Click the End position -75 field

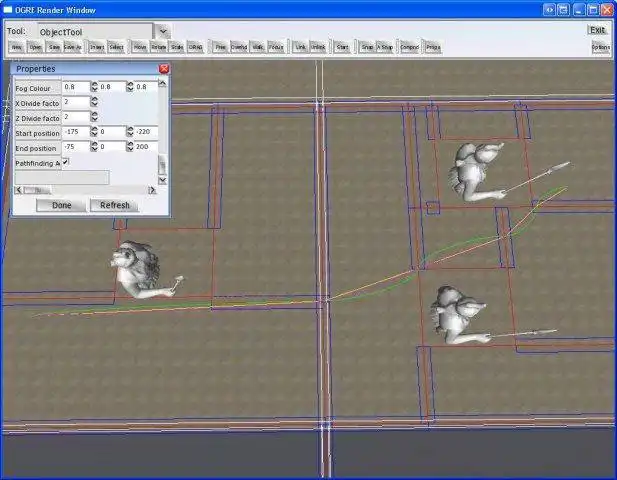click(x=76, y=147)
